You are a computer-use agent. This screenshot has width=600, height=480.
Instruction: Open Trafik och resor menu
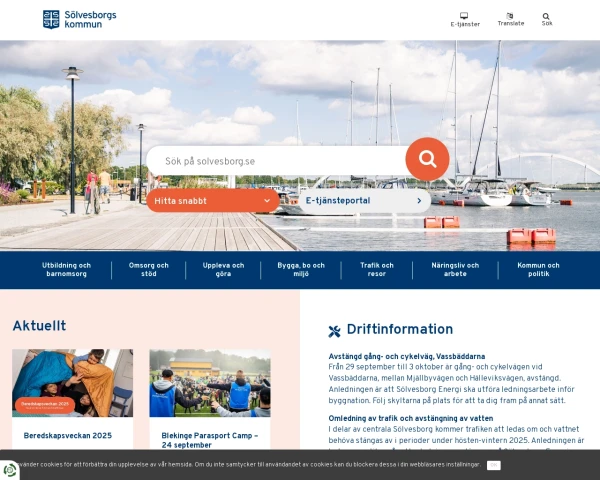[377, 269]
